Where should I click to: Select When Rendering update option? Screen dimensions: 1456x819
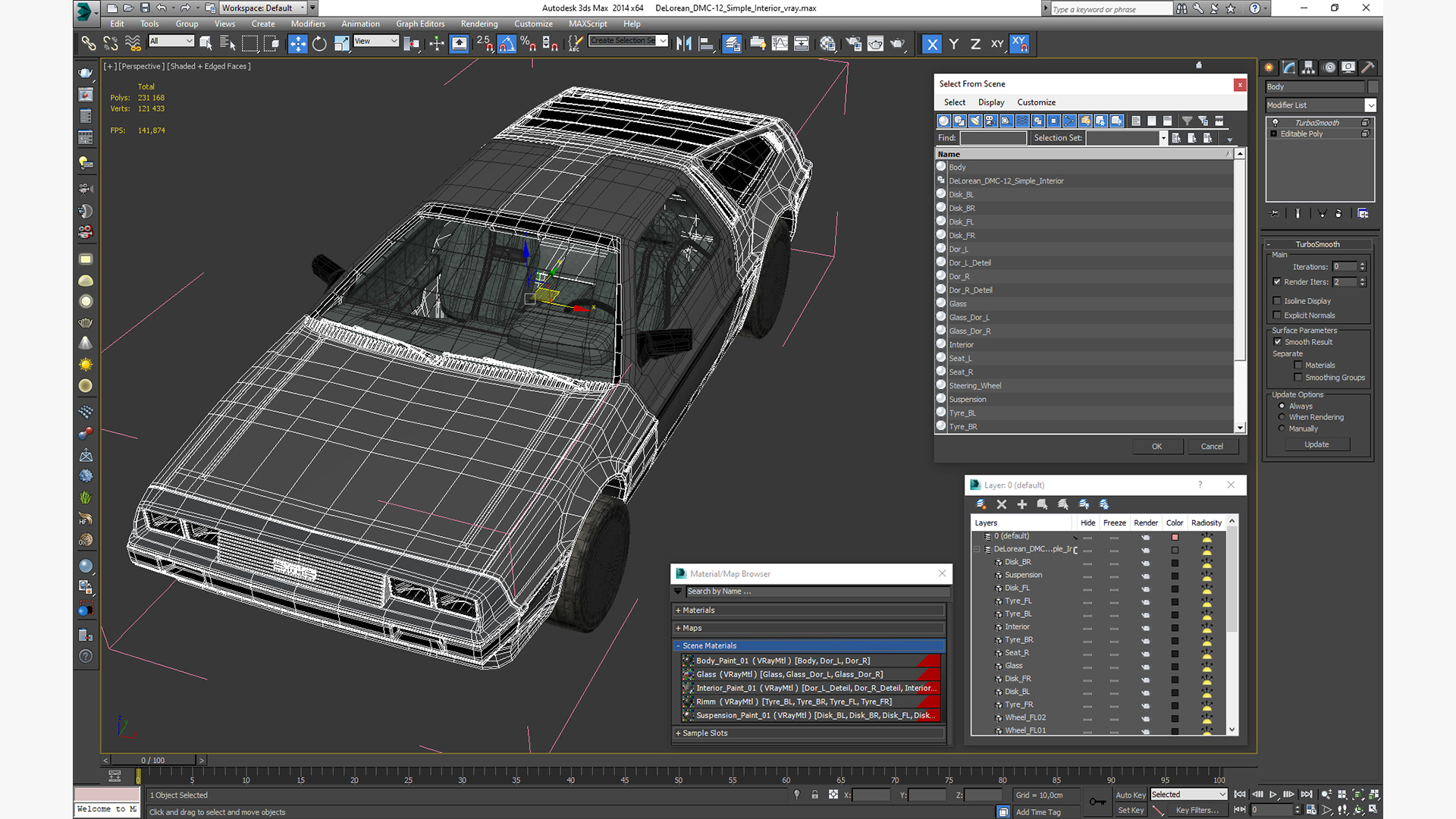(x=1282, y=417)
